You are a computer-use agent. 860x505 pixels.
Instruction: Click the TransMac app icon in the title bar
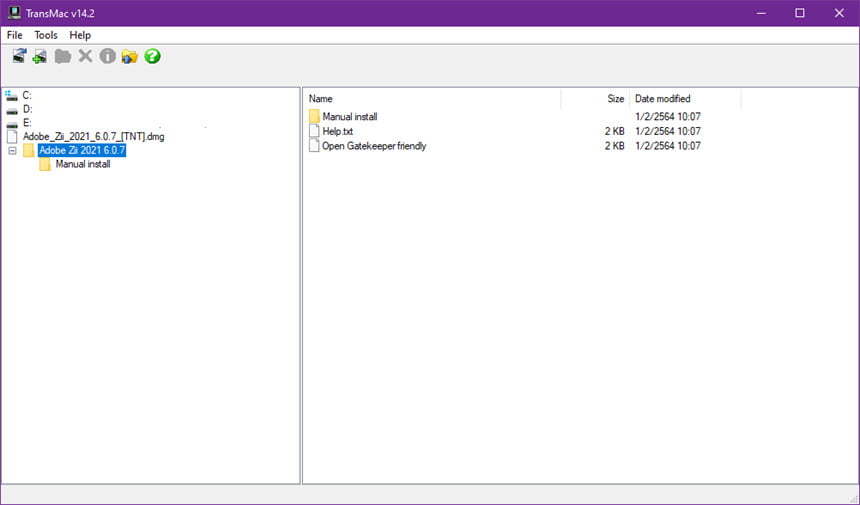coord(14,13)
